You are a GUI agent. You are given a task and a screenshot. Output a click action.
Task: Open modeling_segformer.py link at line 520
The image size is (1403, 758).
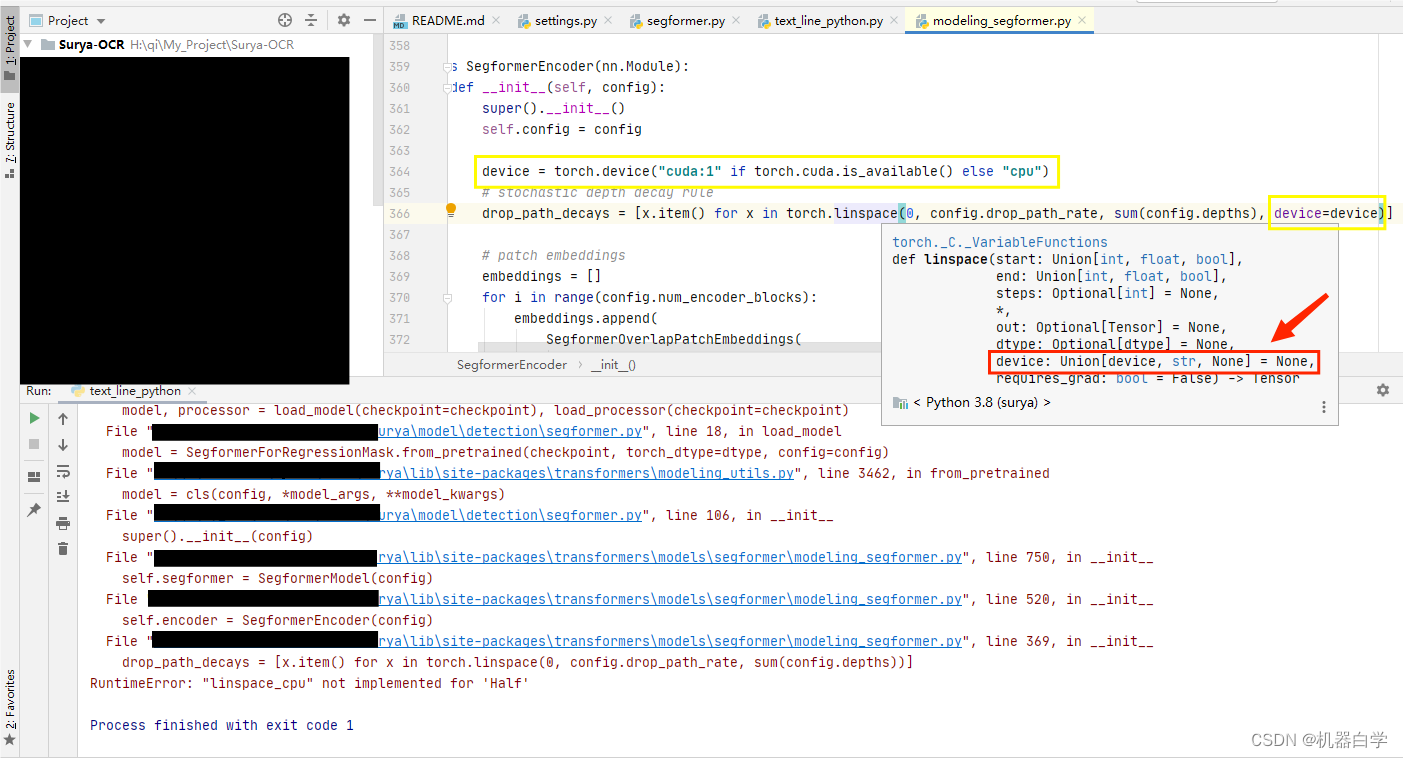tap(670, 599)
